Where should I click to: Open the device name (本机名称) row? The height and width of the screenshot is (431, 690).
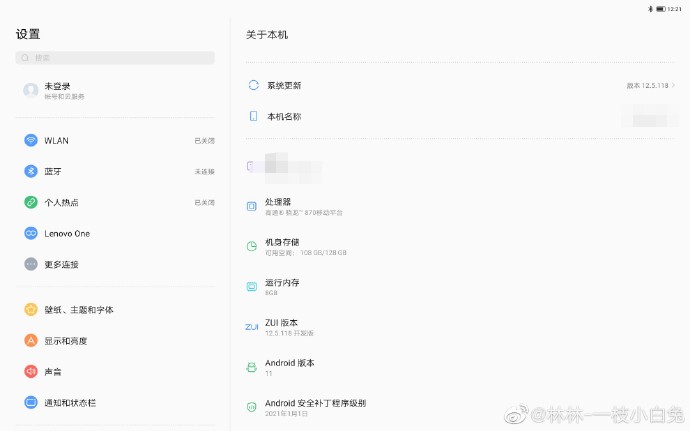click(460, 116)
